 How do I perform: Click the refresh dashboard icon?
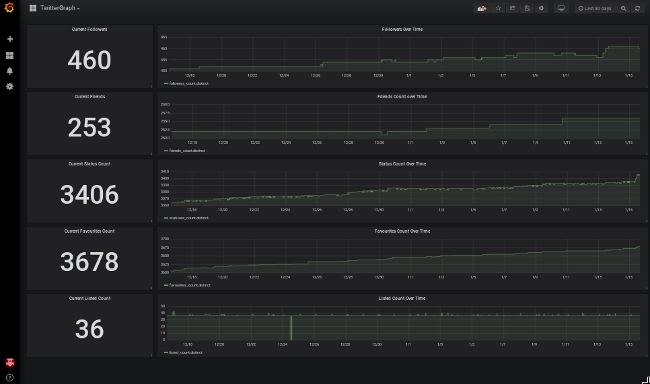(x=638, y=8)
